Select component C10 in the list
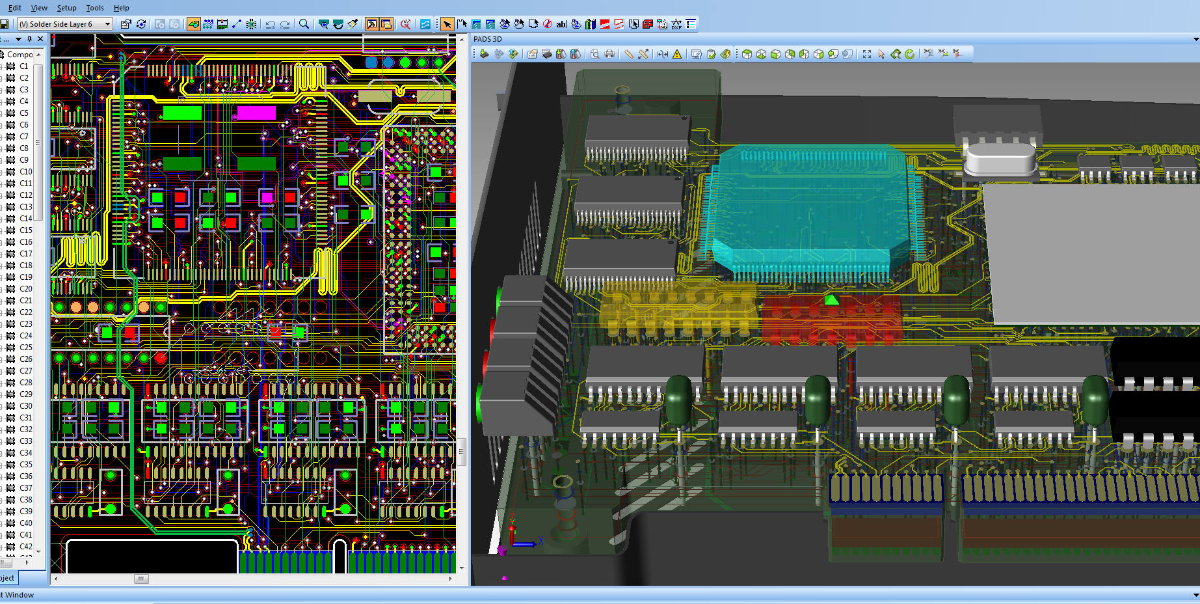 click(x=26, y=171)
